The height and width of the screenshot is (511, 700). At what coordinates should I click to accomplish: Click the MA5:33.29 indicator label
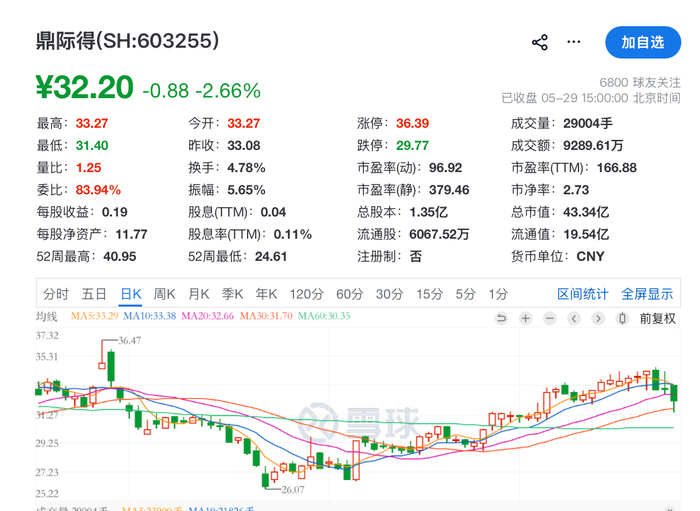94,316
